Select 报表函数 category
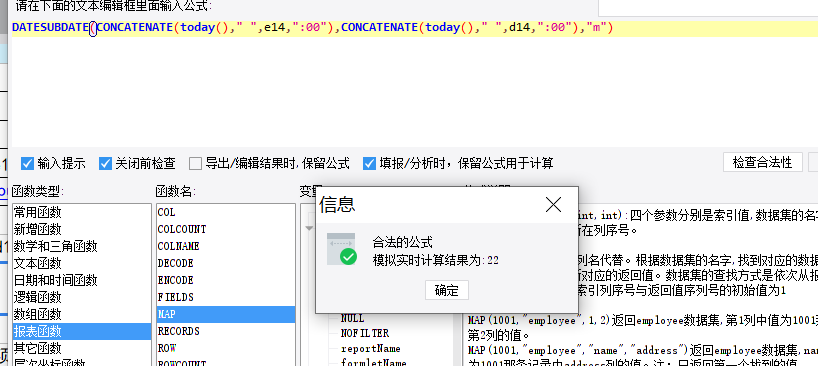818x366 pixels. (82, 331)
